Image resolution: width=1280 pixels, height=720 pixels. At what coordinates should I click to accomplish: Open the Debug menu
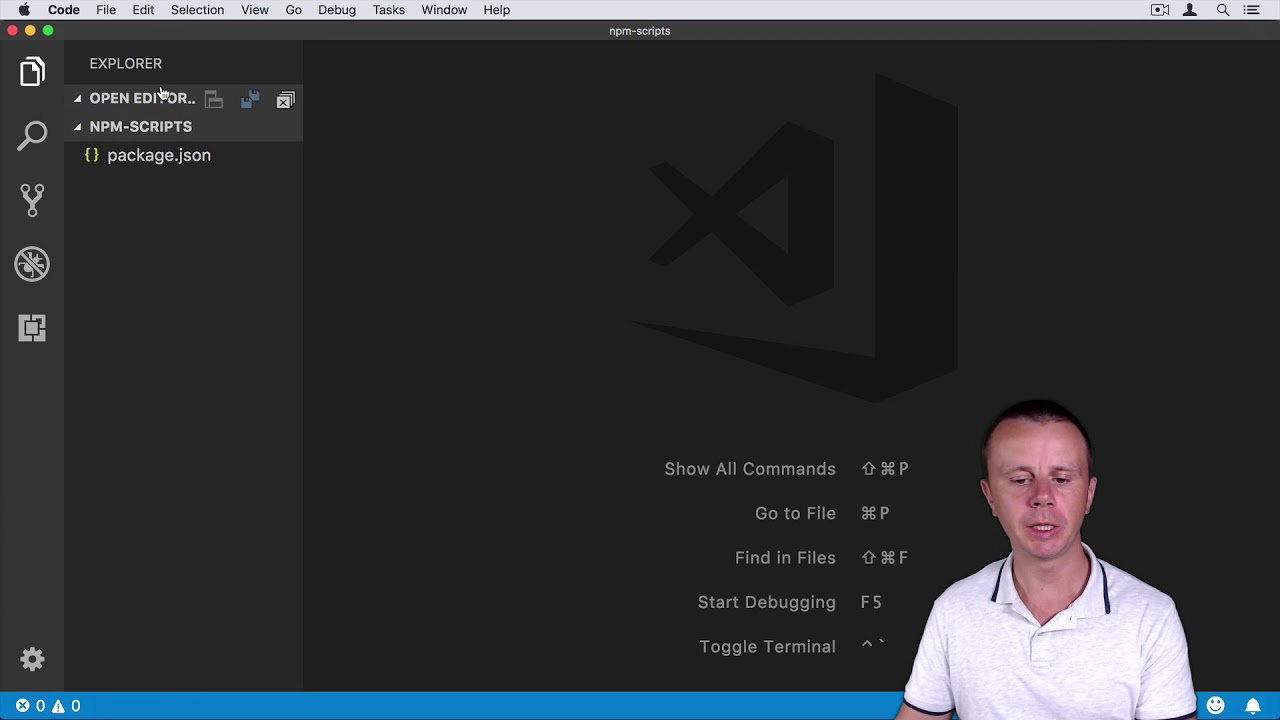[x=337, y=10]
